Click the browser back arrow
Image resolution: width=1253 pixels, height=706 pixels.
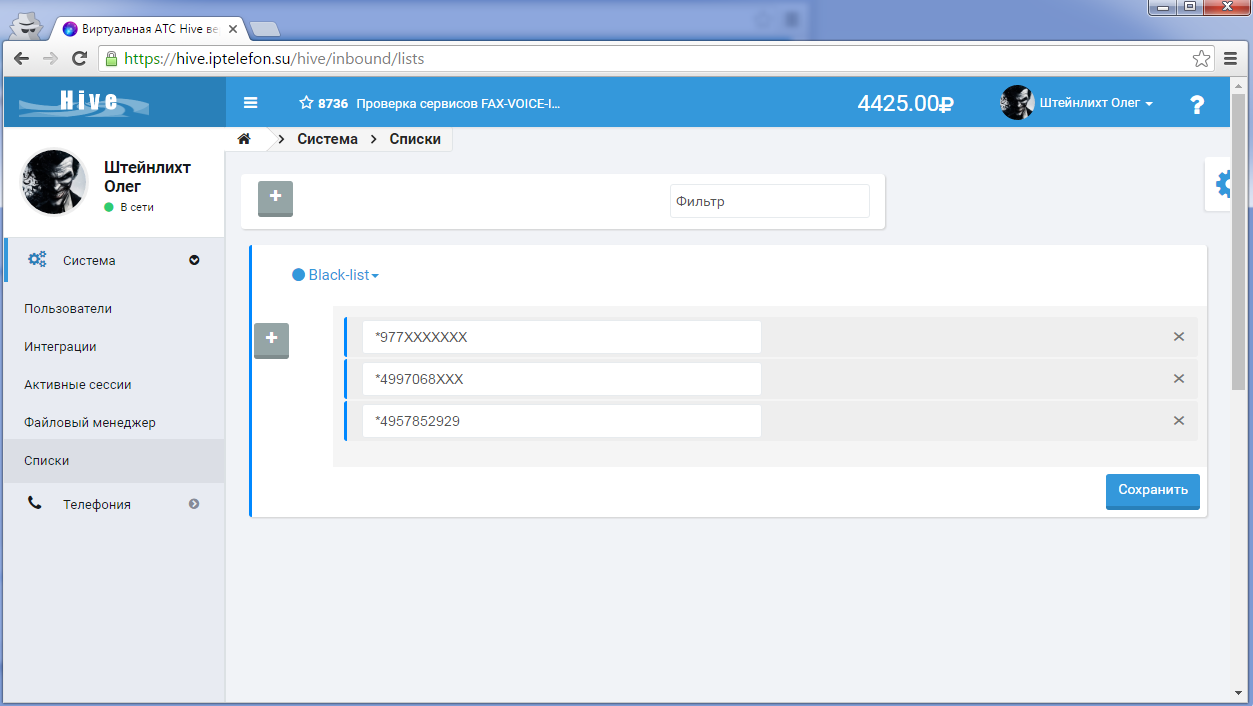[x=21, y=59]
